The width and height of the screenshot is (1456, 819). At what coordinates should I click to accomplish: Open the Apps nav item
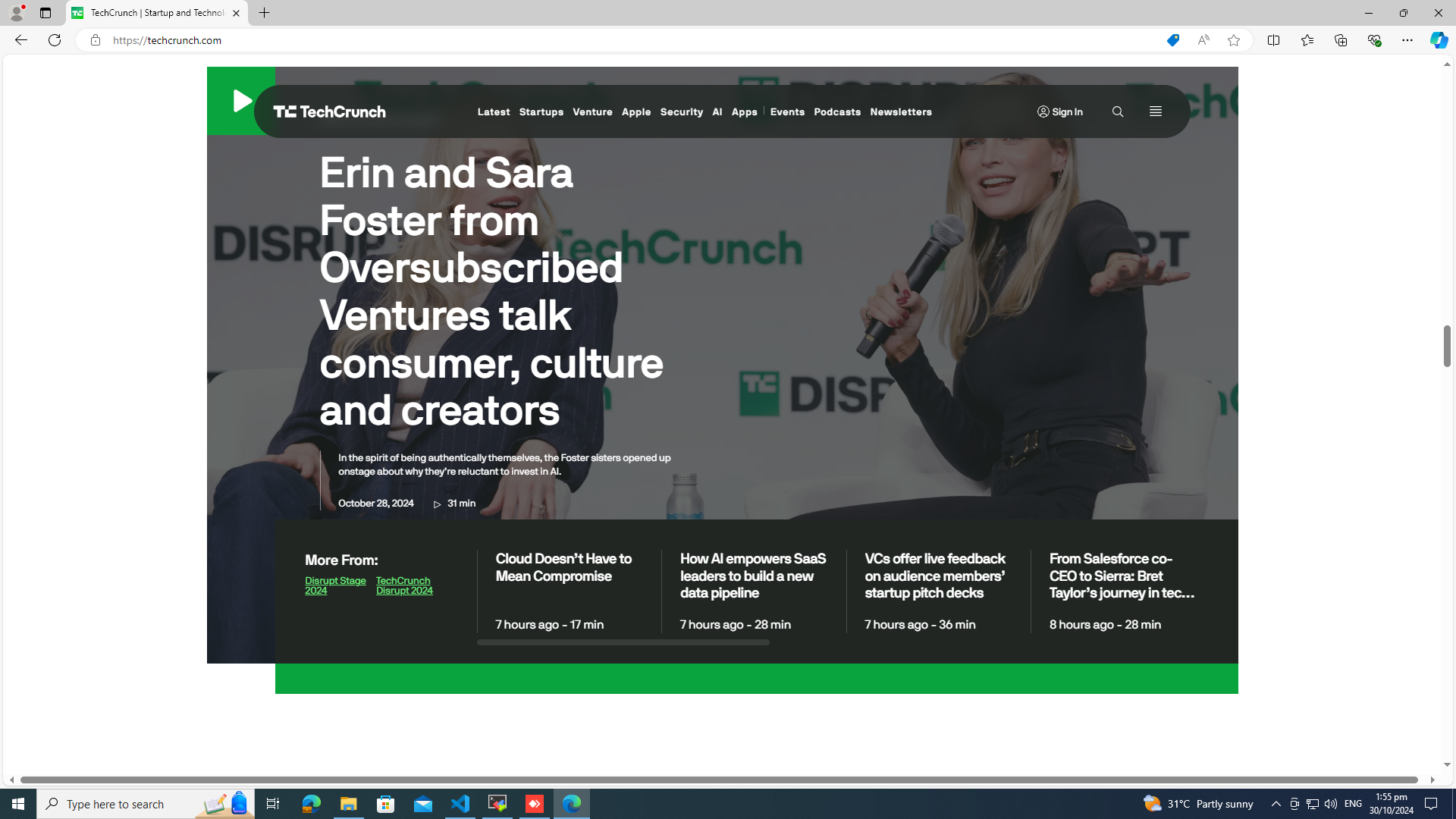[x=744, y=111]
